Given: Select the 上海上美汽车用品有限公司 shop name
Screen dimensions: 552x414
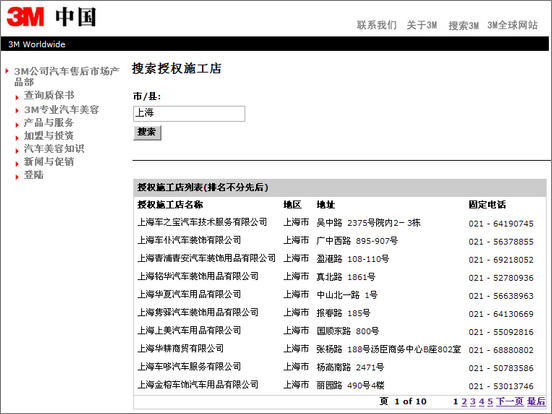Looking at the screenshot, I should tap(189, 330).
